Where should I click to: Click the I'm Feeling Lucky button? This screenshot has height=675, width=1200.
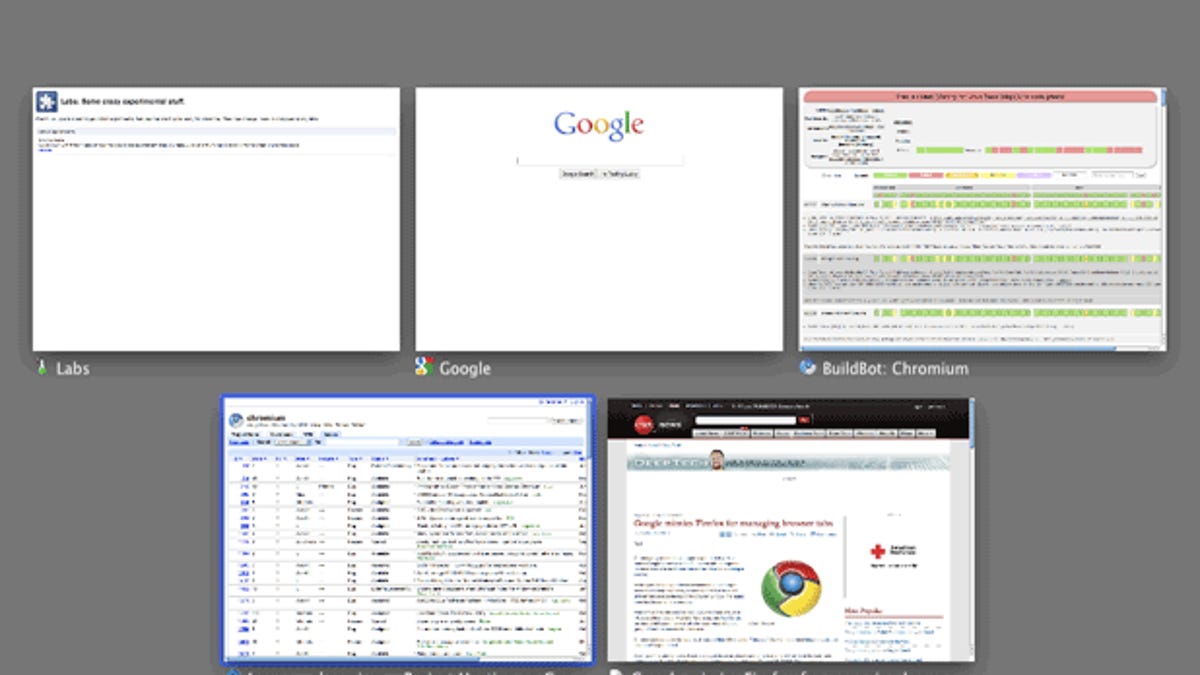(x=620, y=173)
